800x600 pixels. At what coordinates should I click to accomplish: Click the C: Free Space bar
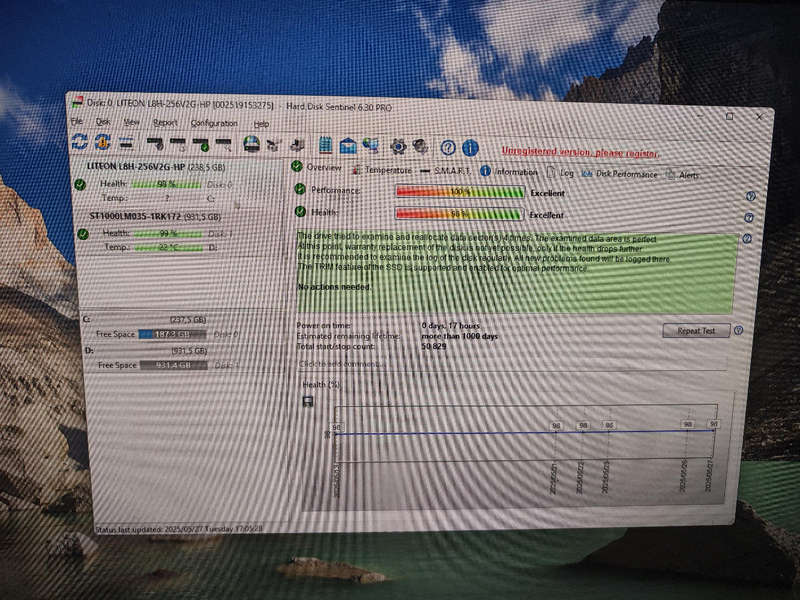172,335
